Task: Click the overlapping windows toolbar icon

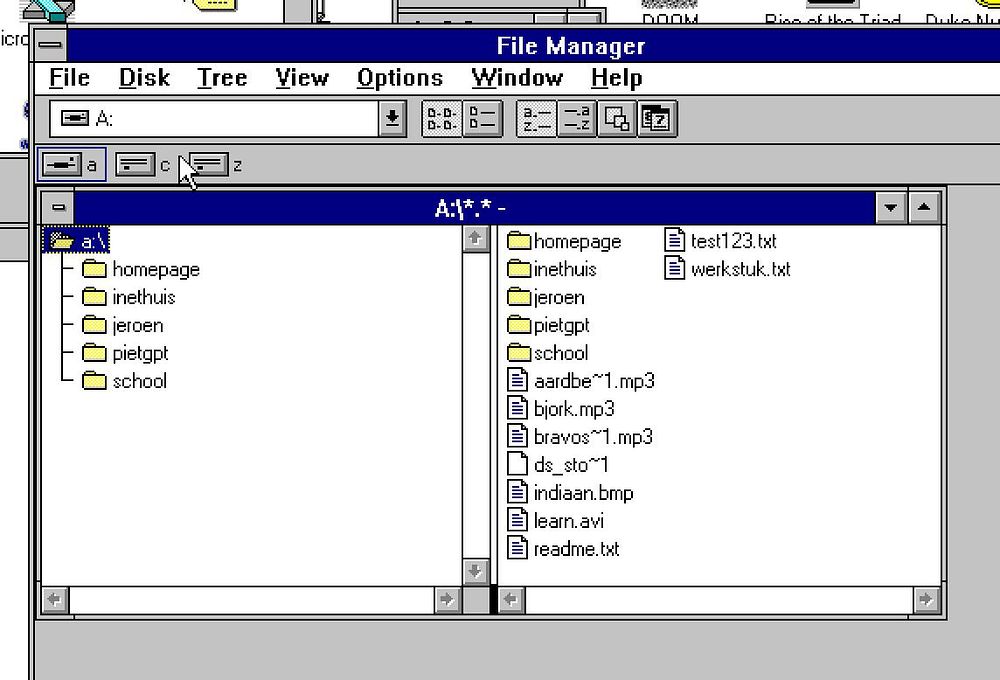Action: point(617,119)
